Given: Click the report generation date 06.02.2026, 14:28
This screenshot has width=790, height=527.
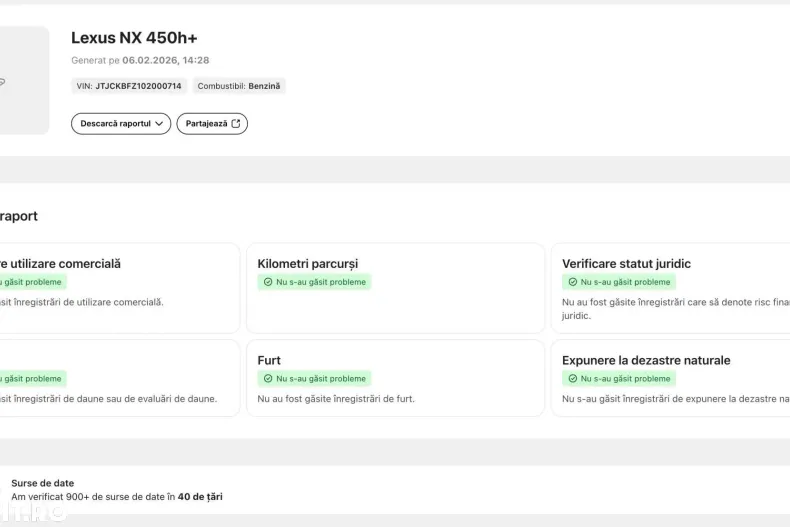Looking at the screenshot, I should [x=166, y=60].
